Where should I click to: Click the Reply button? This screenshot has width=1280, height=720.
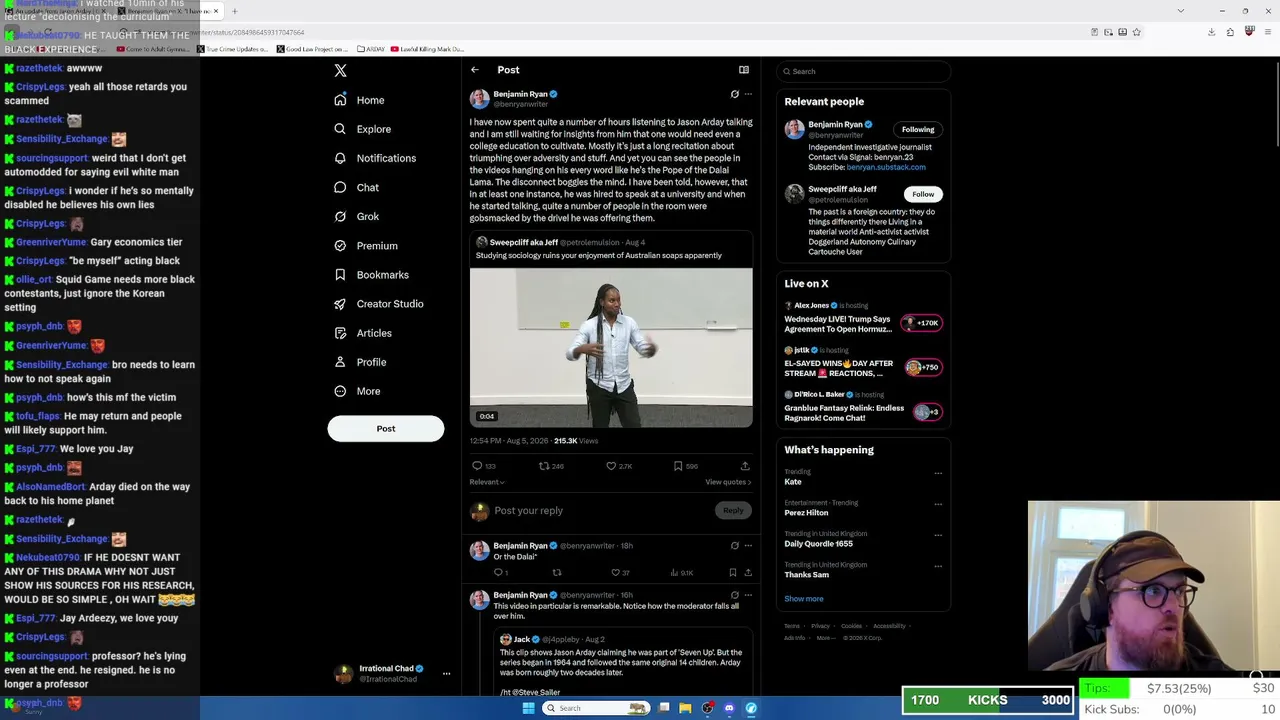coord(733,511)
